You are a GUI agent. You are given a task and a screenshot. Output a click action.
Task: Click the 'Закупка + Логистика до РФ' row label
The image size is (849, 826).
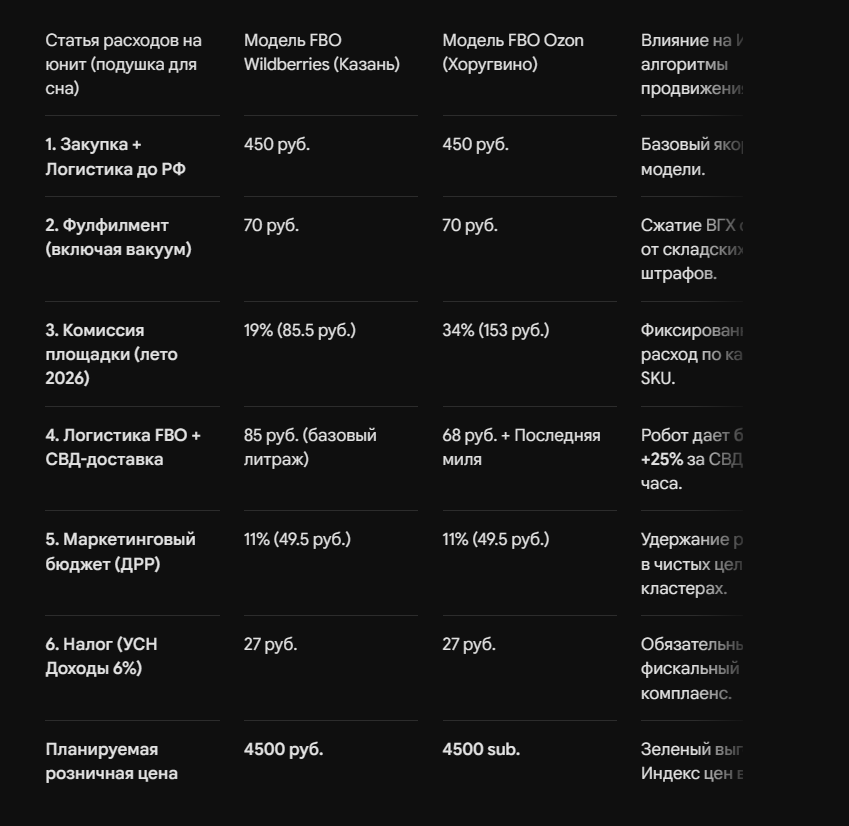click(x=115, y=156)
